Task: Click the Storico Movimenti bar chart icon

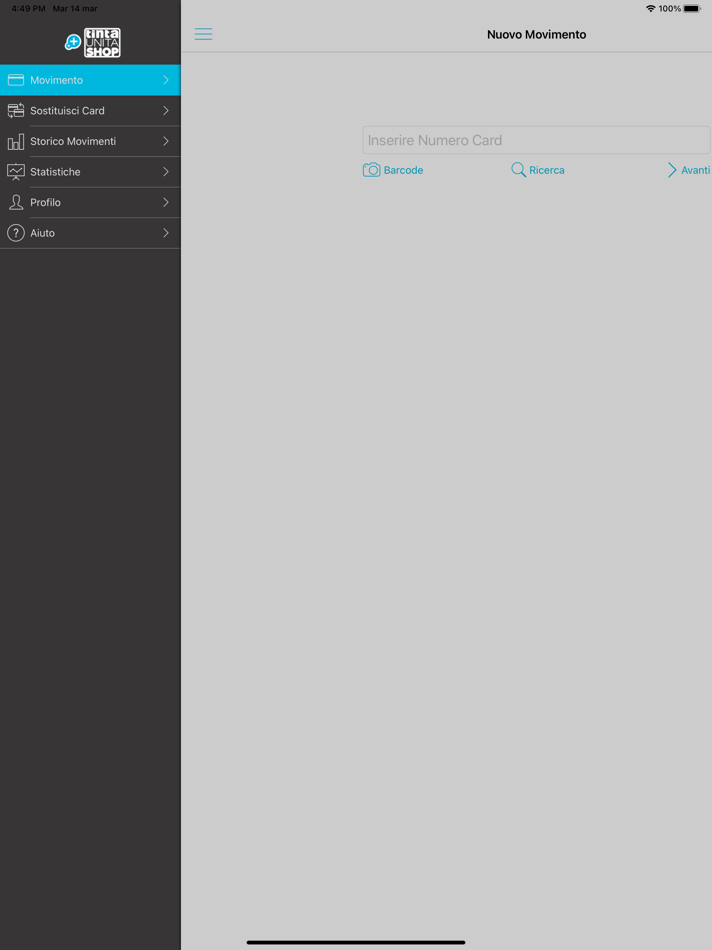Action: 16,142
